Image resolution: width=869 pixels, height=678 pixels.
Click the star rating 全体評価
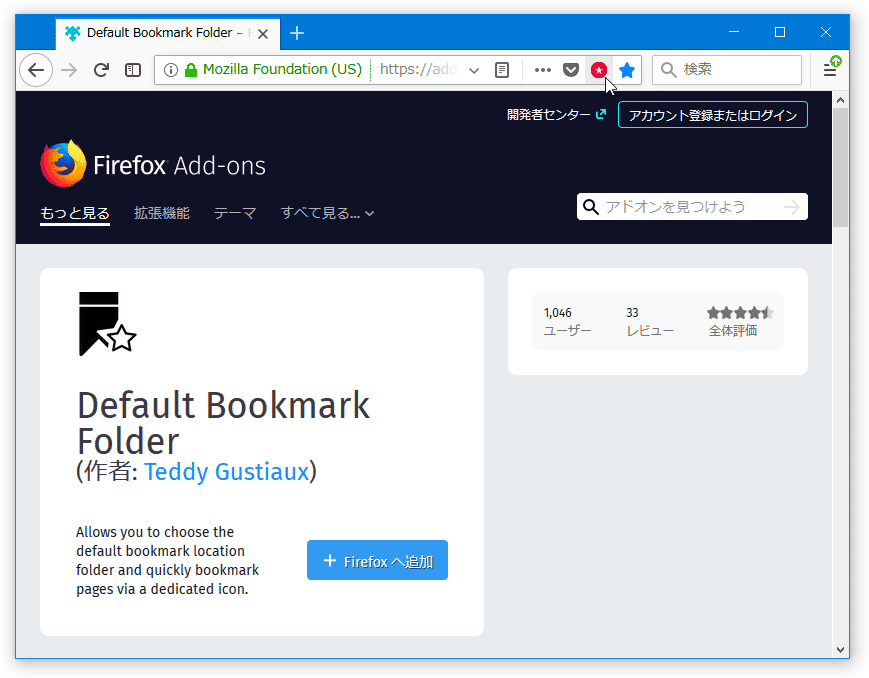coord(740,322)
